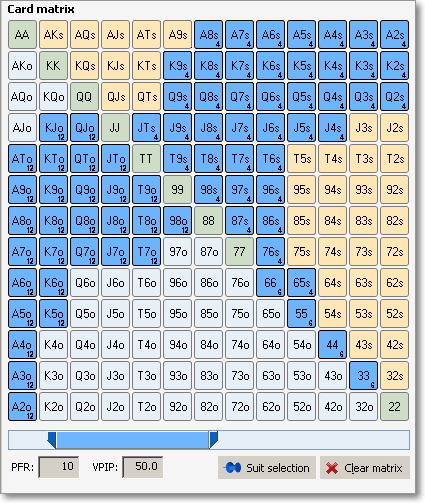
Task: Click the PFR value field
Action: point(59,467)
